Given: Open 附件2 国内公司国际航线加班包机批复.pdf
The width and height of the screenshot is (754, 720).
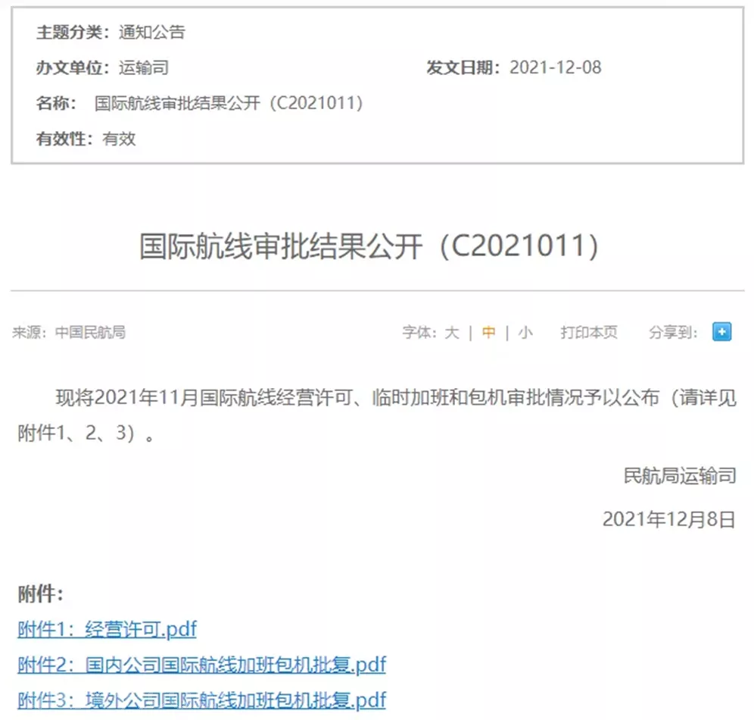Looking at the screenshot, I should (201, 664).
